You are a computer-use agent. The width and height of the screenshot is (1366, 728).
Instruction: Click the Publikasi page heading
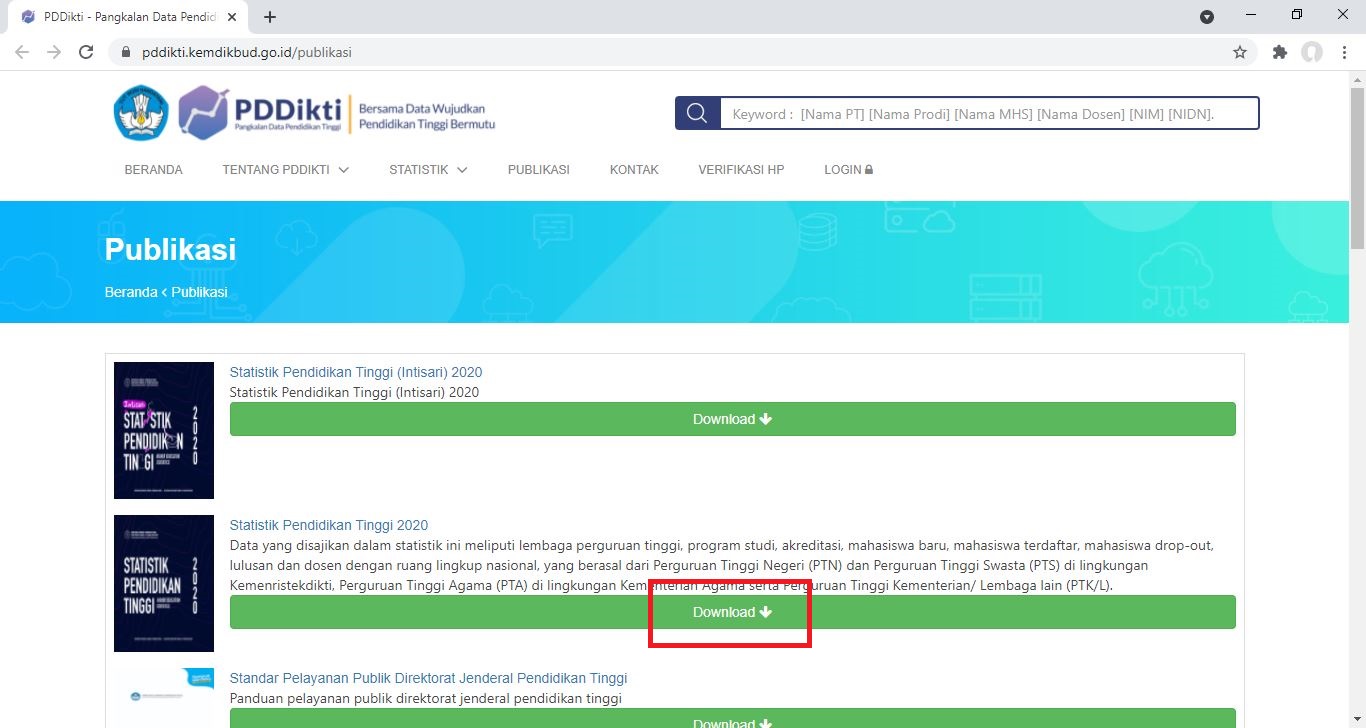coord(170,249)
